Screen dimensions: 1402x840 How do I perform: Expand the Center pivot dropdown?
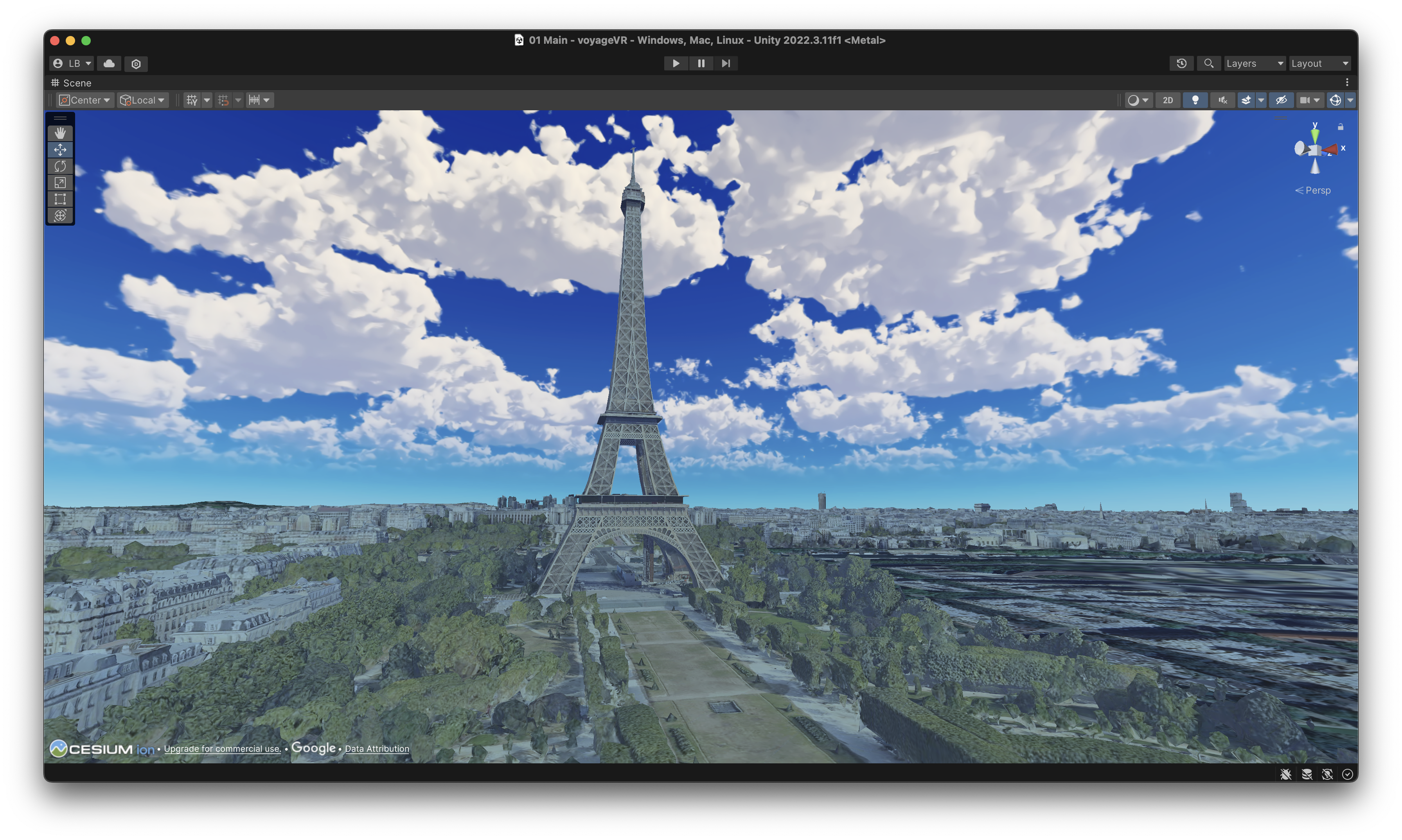click(86, 100)
